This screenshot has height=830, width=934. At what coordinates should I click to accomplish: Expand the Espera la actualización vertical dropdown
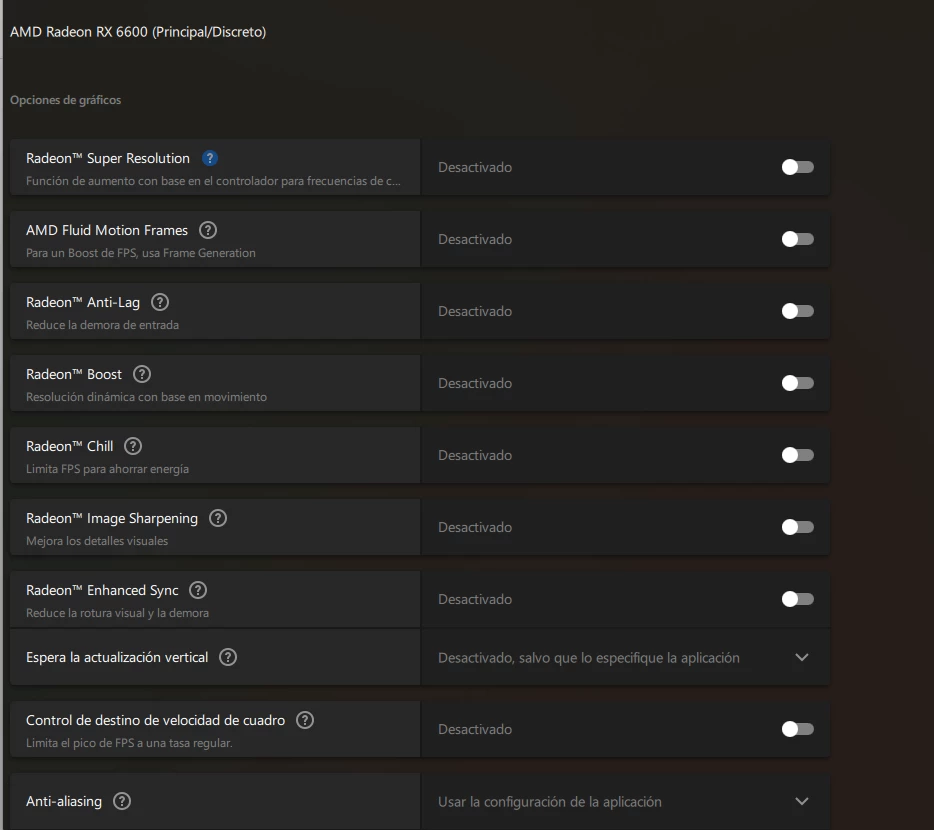click(802, 657)
